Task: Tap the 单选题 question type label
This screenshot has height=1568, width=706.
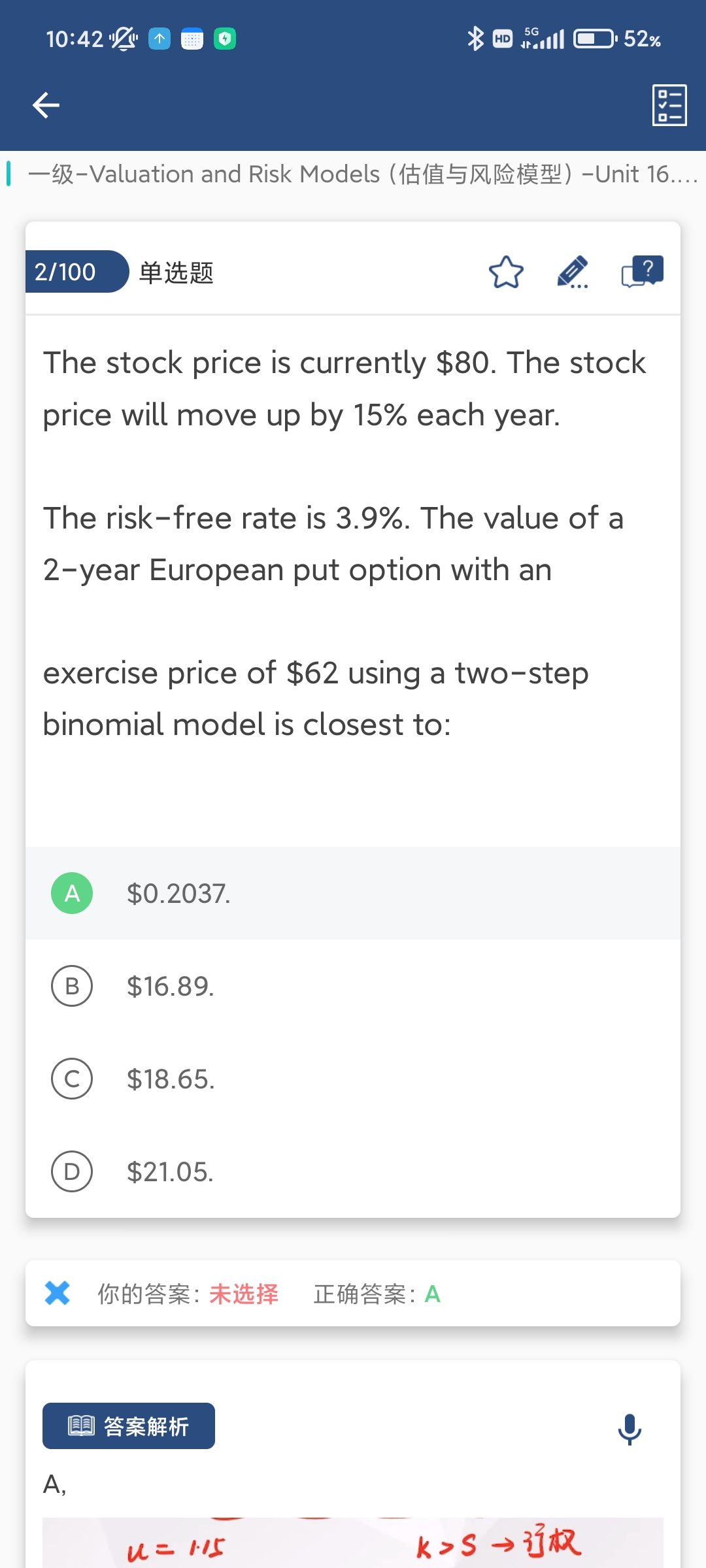Action: pyautogui.click(x=176, y=272)
